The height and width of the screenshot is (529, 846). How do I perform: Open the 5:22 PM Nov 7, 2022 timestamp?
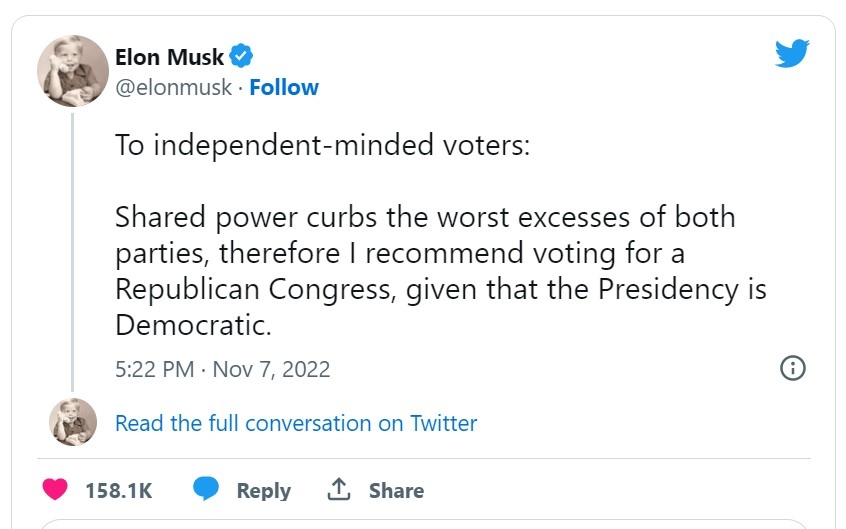222,369
